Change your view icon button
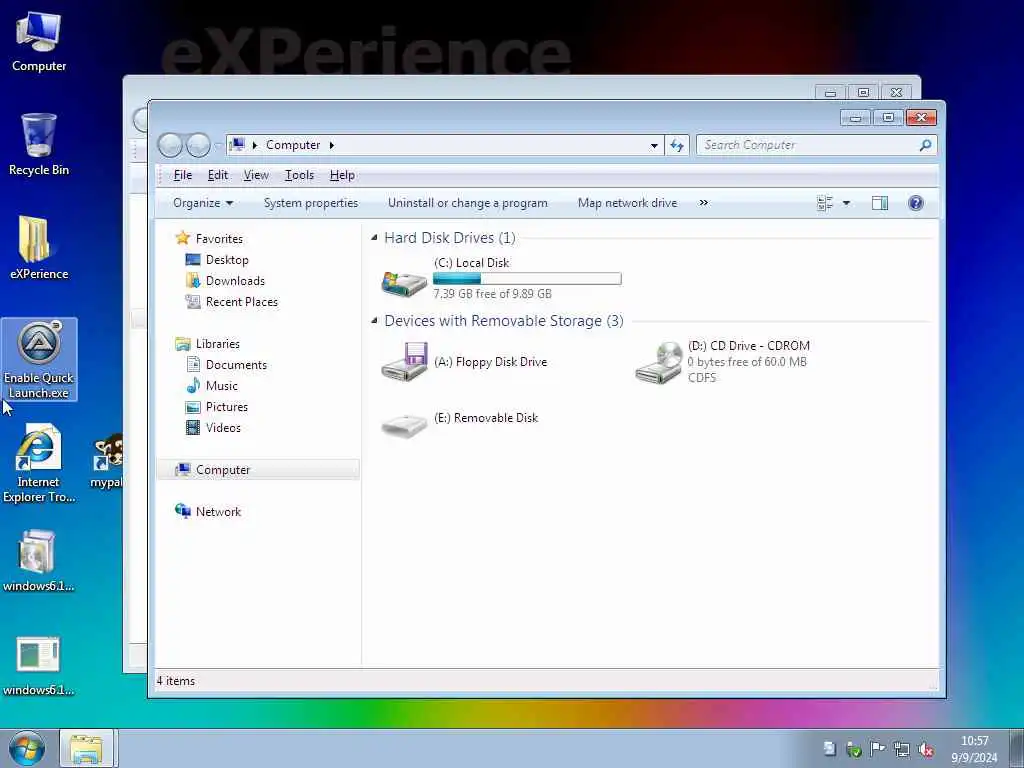 pos(825,203)
